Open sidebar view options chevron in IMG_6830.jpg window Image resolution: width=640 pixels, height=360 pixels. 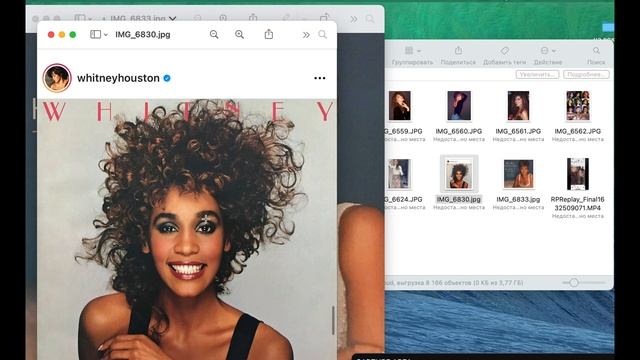(106, 35)
